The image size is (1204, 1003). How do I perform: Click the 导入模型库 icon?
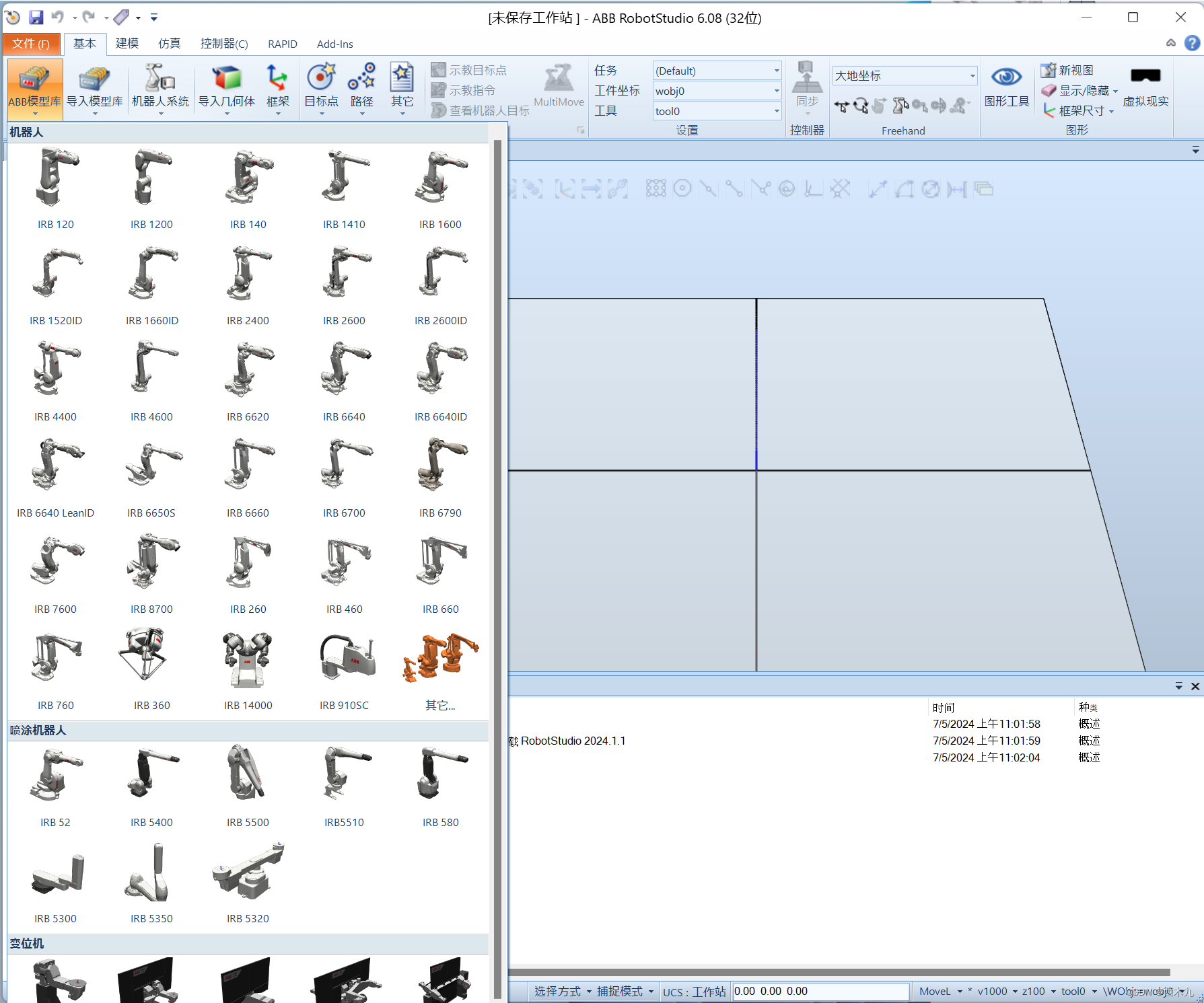94,88
